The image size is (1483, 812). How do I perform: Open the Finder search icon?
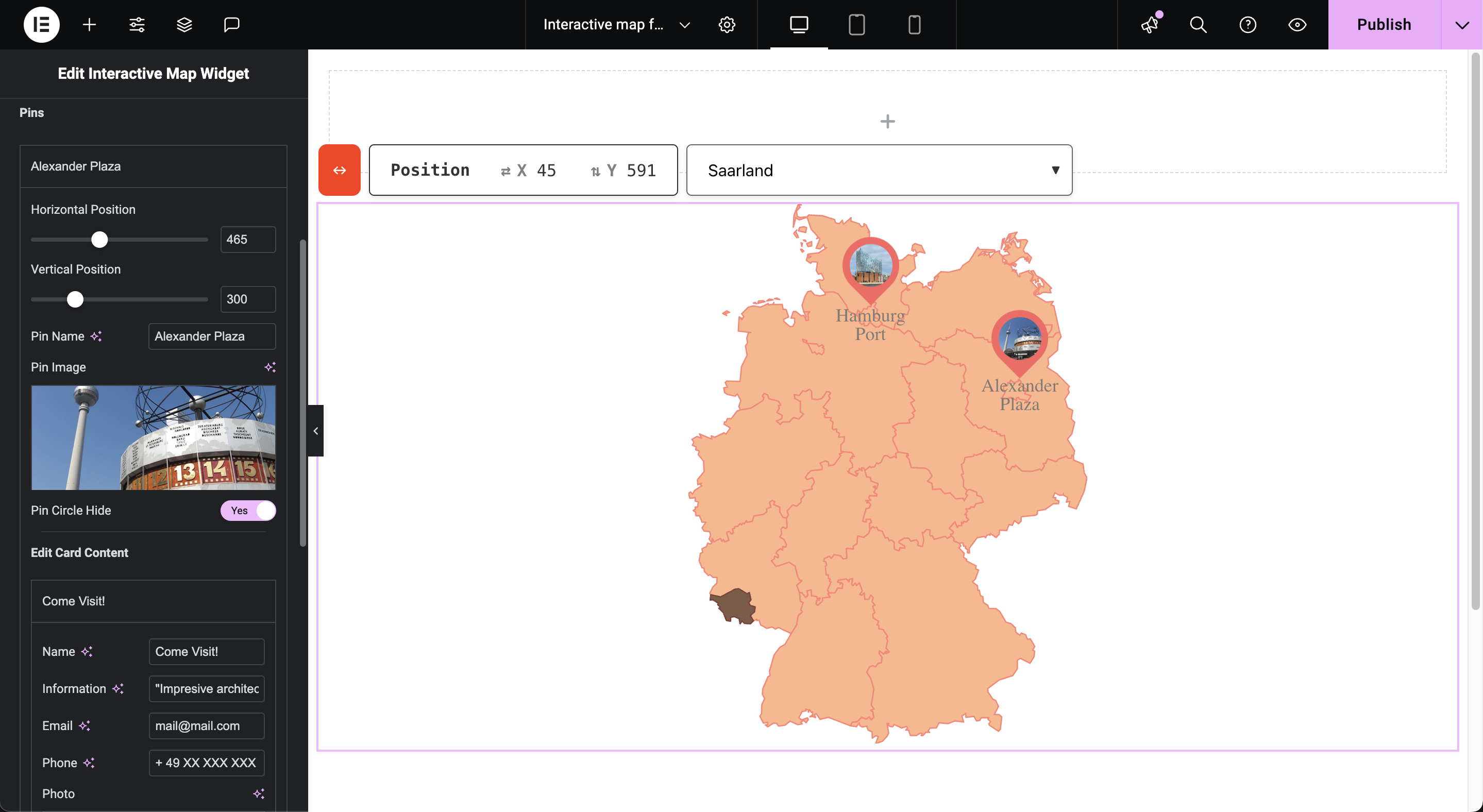tap(1199, 25)
